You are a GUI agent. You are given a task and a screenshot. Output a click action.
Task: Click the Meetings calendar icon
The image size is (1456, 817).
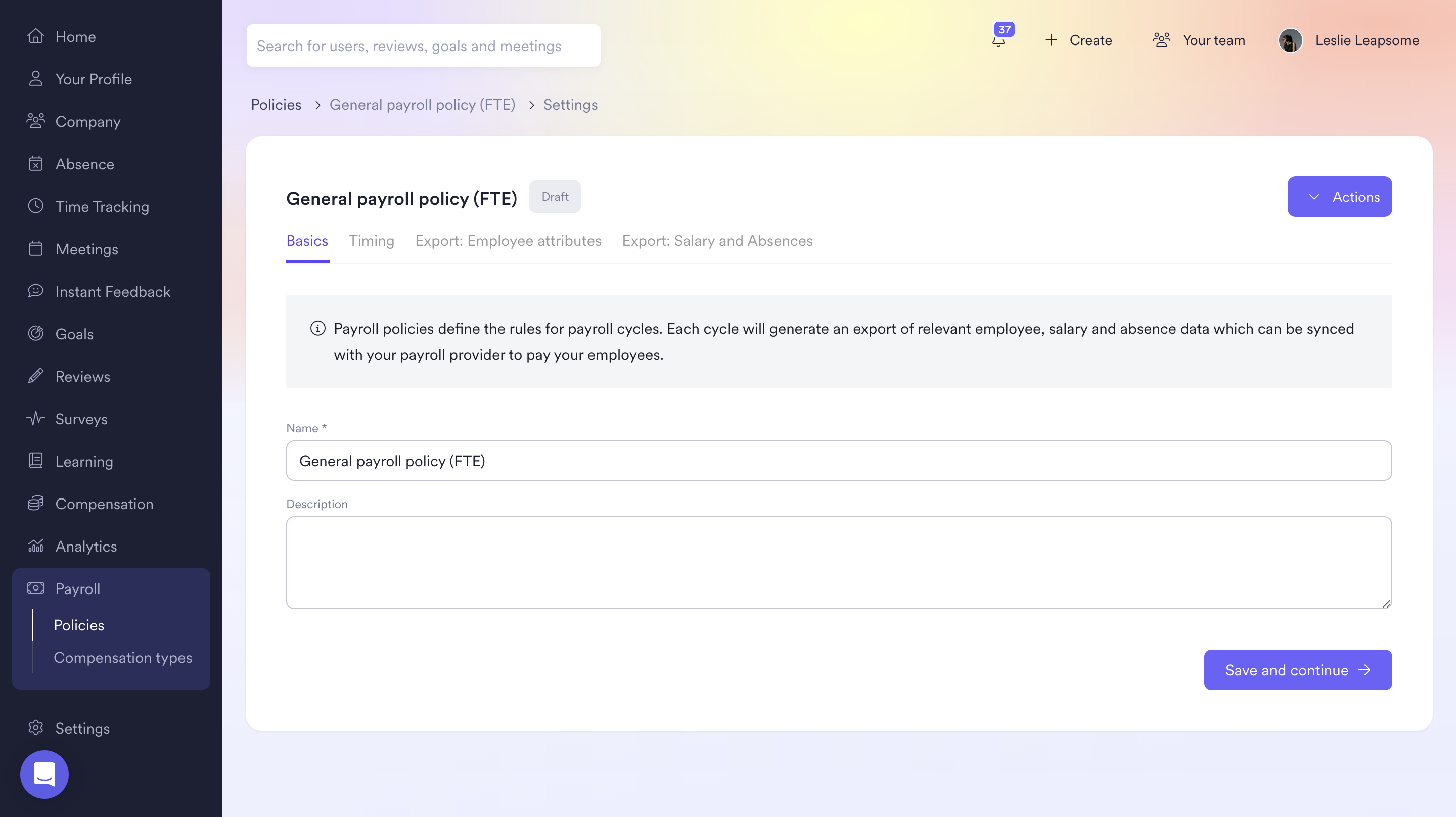point(35,249)
